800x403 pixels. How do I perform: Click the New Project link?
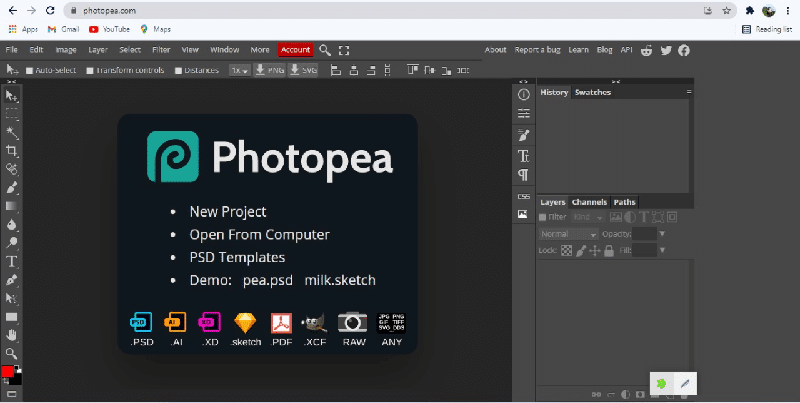(x=228, y=212)
